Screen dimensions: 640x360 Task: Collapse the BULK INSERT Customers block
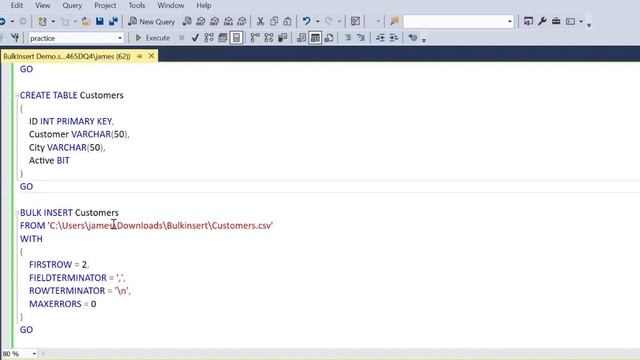click(17, 213)
